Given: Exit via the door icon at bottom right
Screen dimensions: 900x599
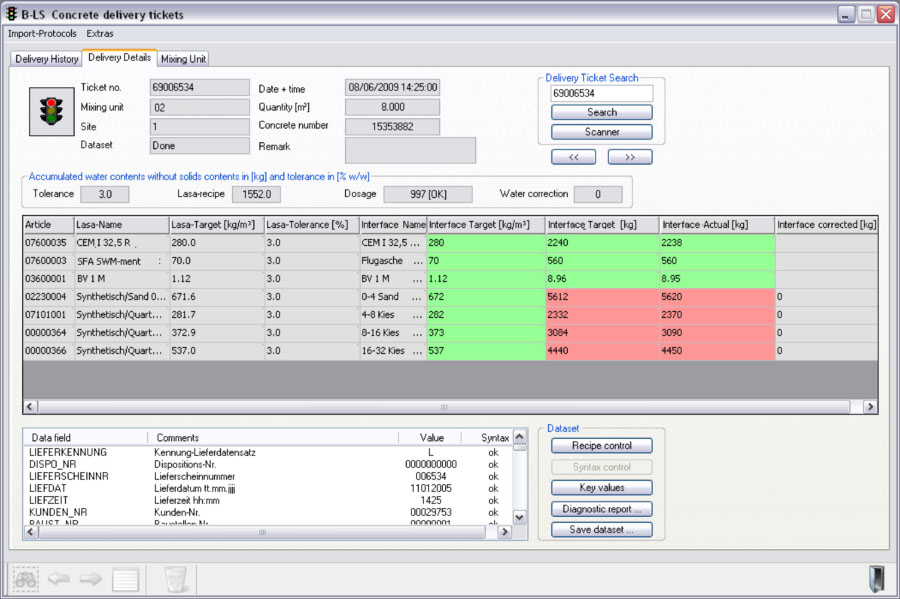Looking at the screenshot, I should (x=876, y=579).
